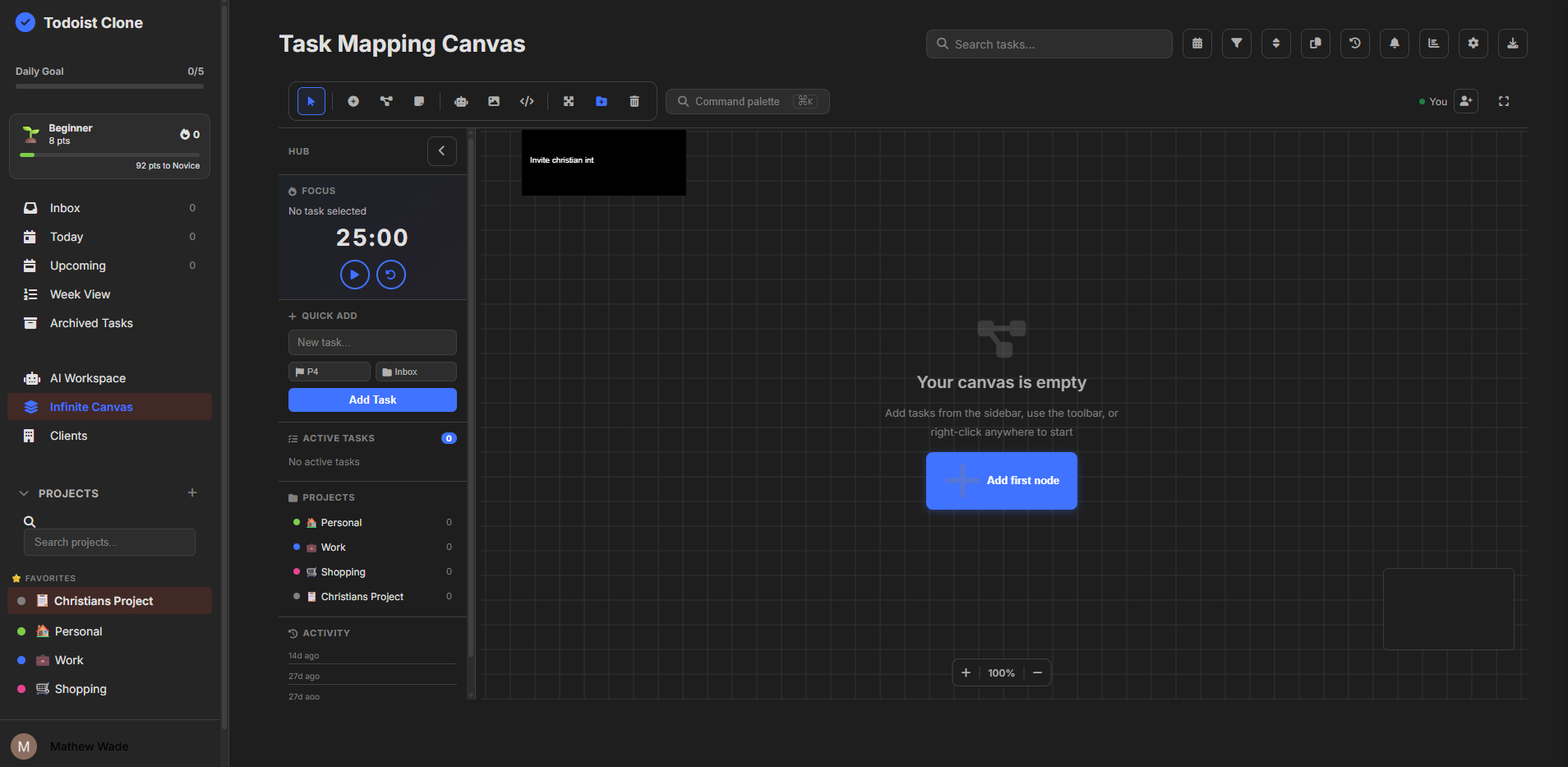Select the mind-map connector tool
This screenshot has height=767, width=1568.
tap(386, 101)
